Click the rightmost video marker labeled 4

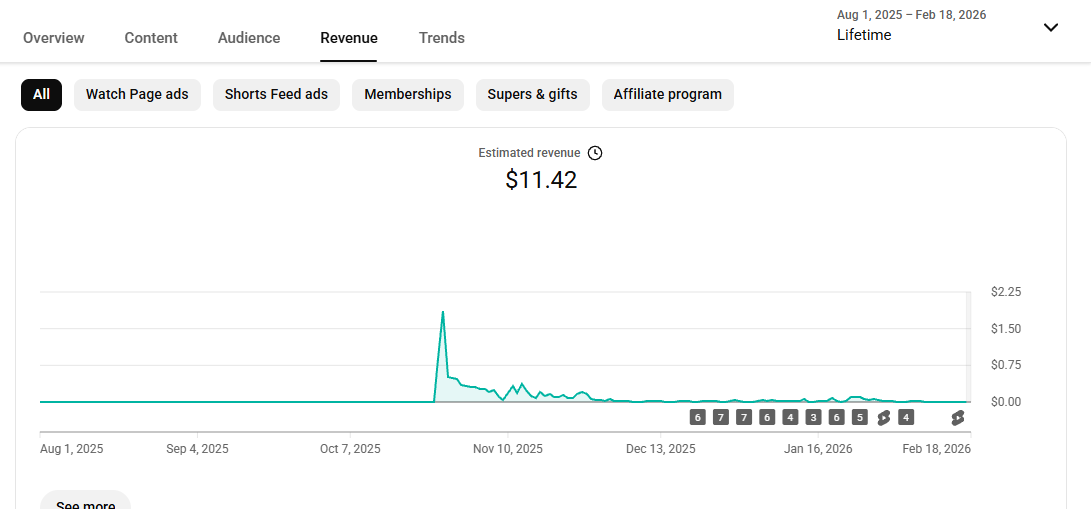pyautogui.click(x=906, y=418)
